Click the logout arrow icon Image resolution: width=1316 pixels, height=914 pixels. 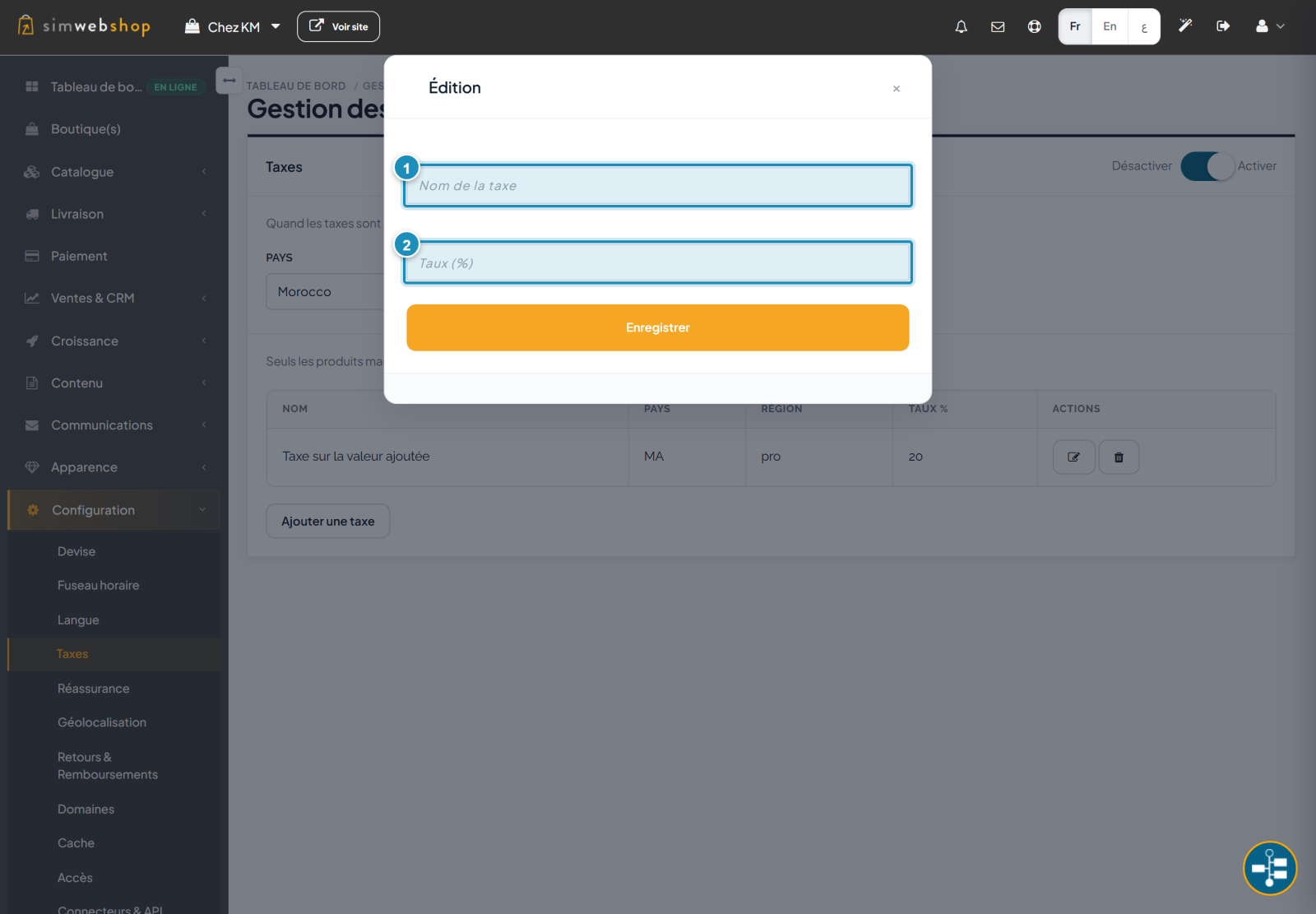click(x=1223, y=26)
